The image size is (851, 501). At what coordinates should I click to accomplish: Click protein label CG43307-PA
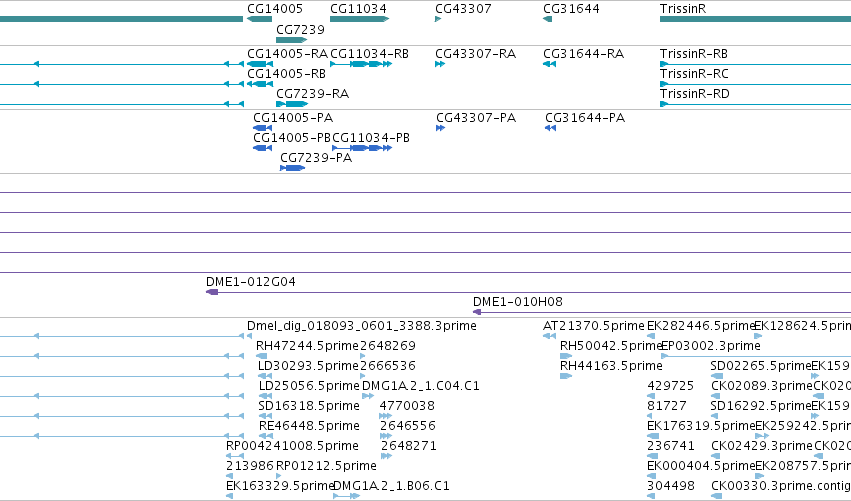click(476, 118)
